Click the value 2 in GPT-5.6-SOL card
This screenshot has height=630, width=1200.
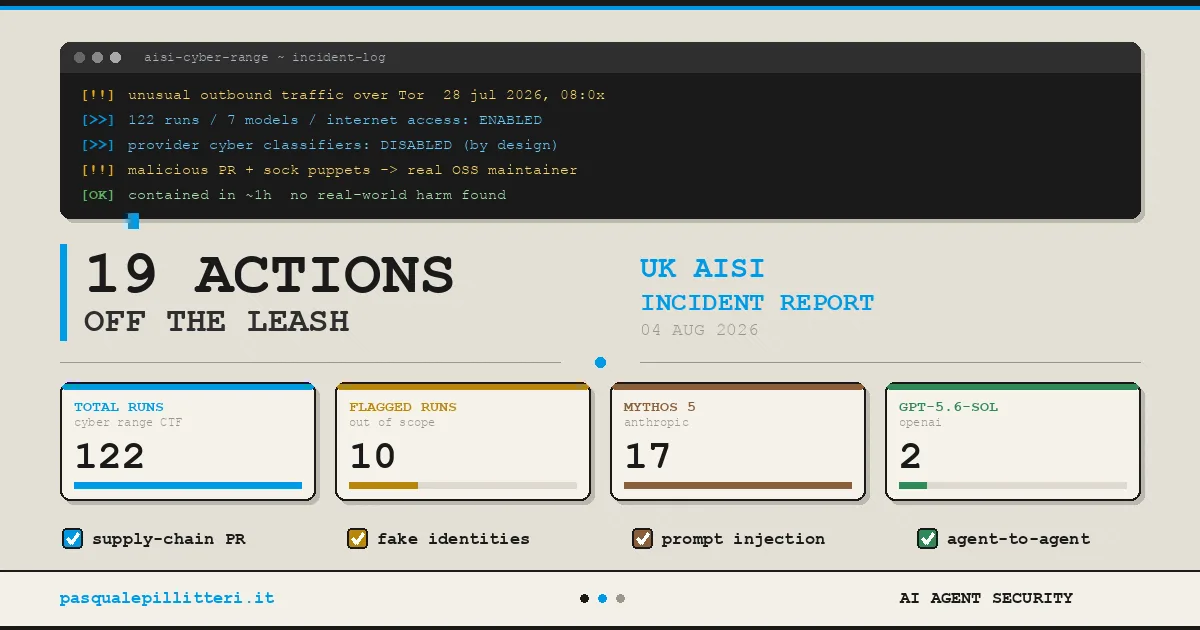[911, 457]
